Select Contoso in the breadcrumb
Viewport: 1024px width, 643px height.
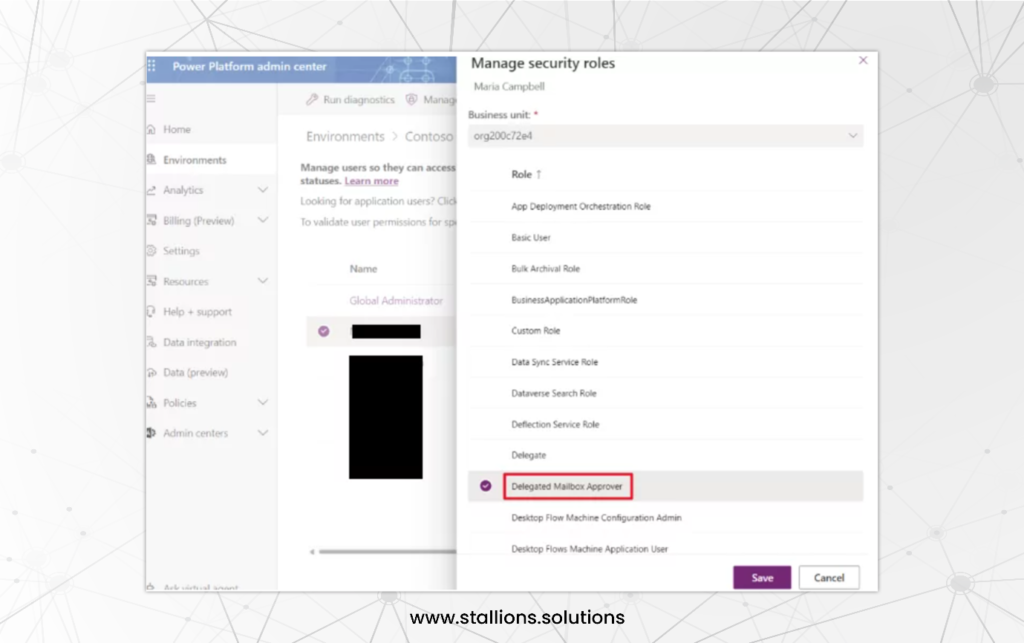point(429,136)
